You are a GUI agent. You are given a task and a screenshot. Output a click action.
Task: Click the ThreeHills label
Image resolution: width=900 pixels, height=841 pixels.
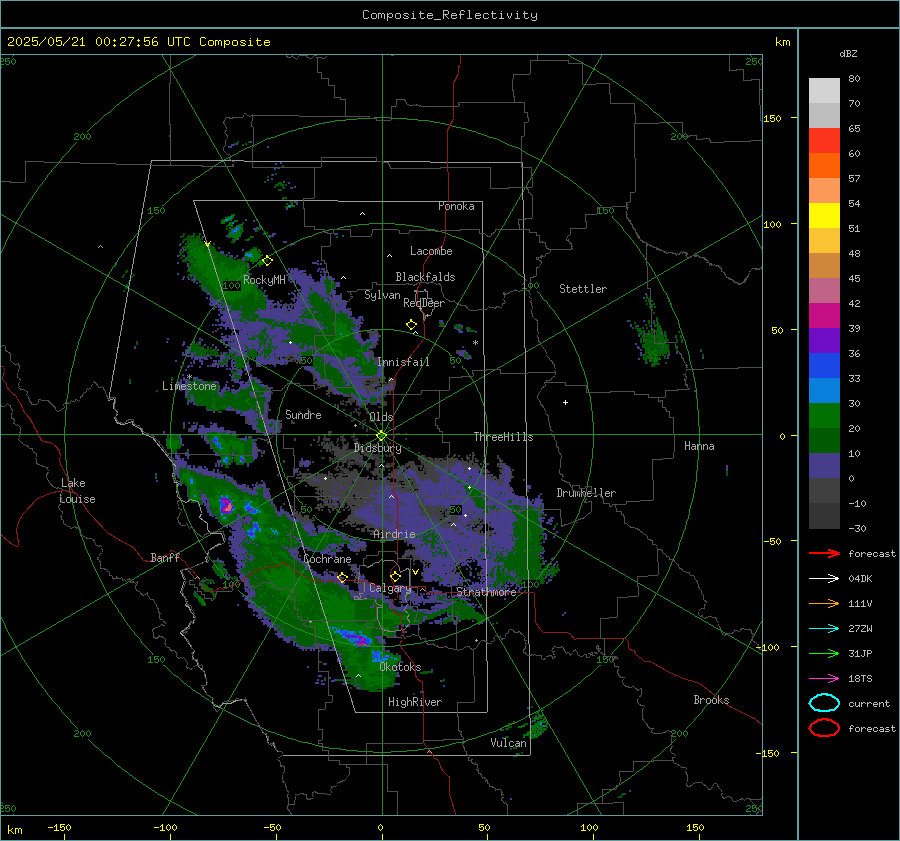point(503,437)
